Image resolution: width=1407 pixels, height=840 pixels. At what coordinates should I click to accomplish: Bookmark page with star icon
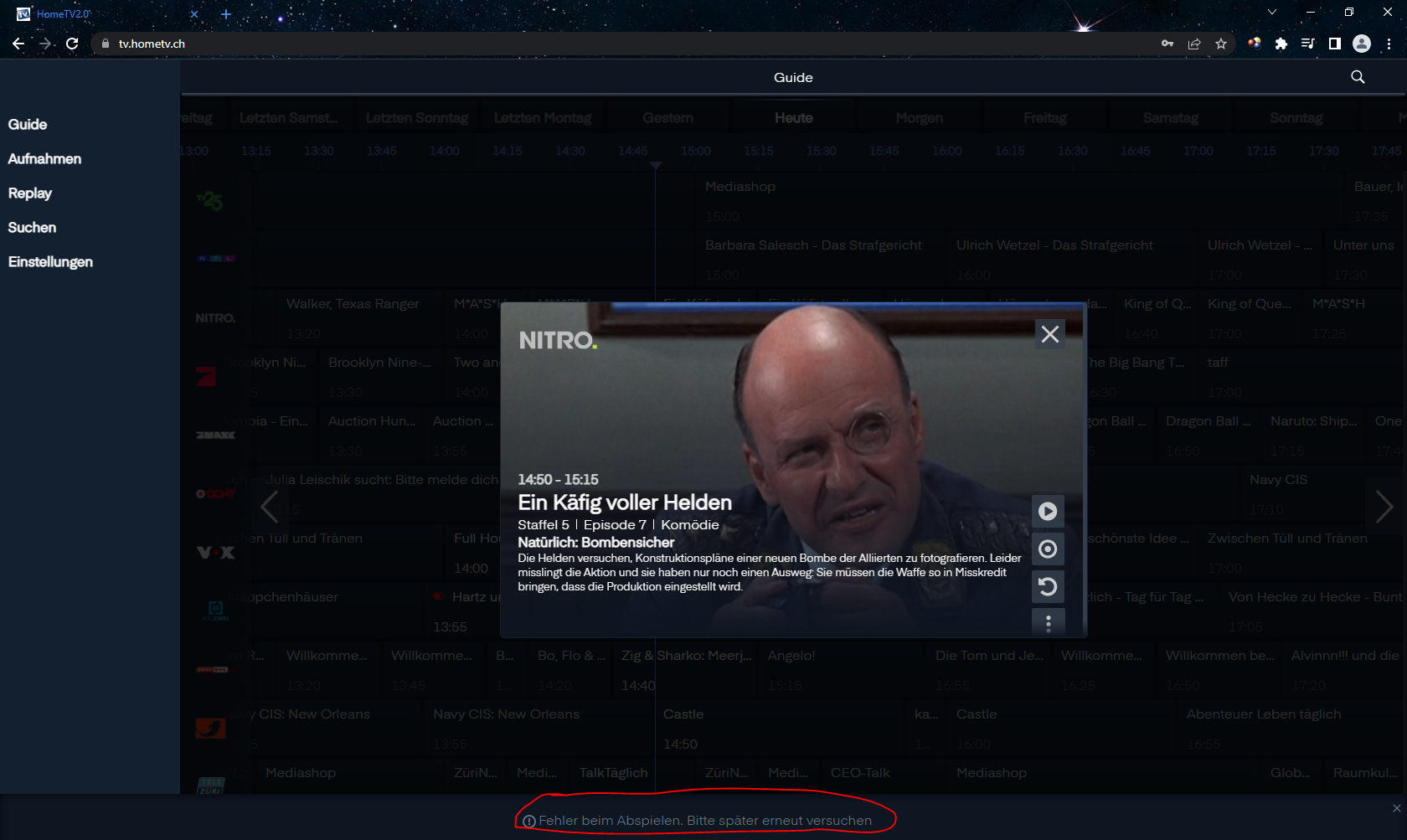[1221, 44]
